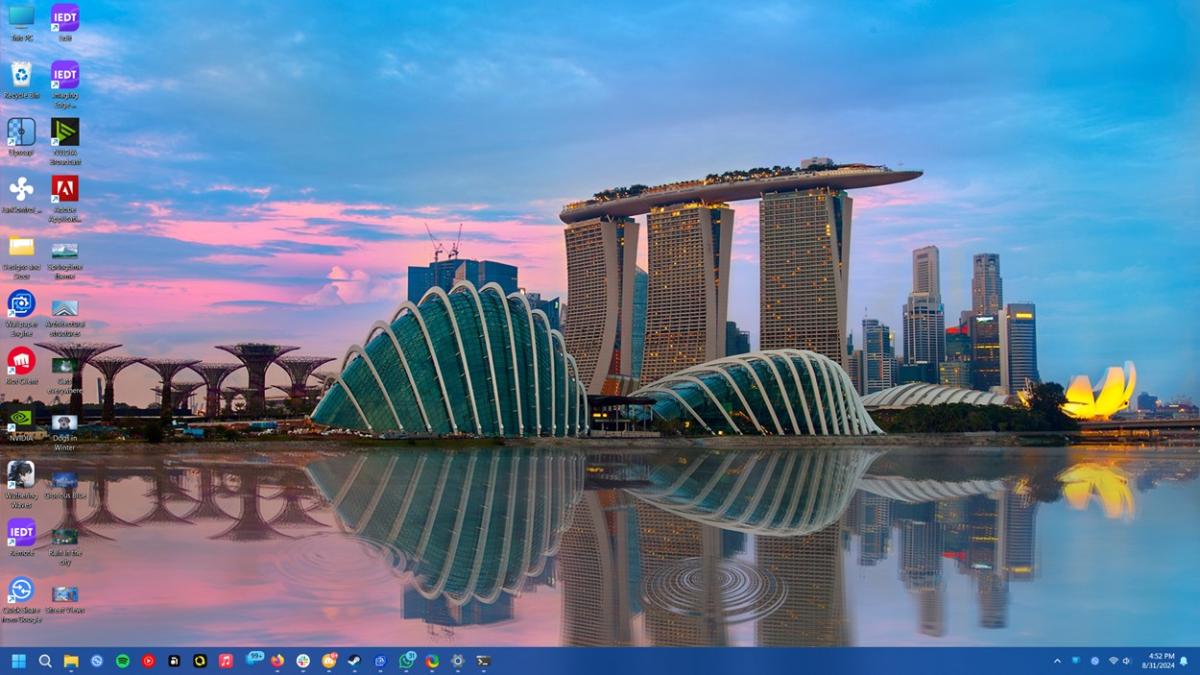Open the Recycle Bin
This screenshot has height=675, width=1200.
pyautogui.click(x=22, y=75)
